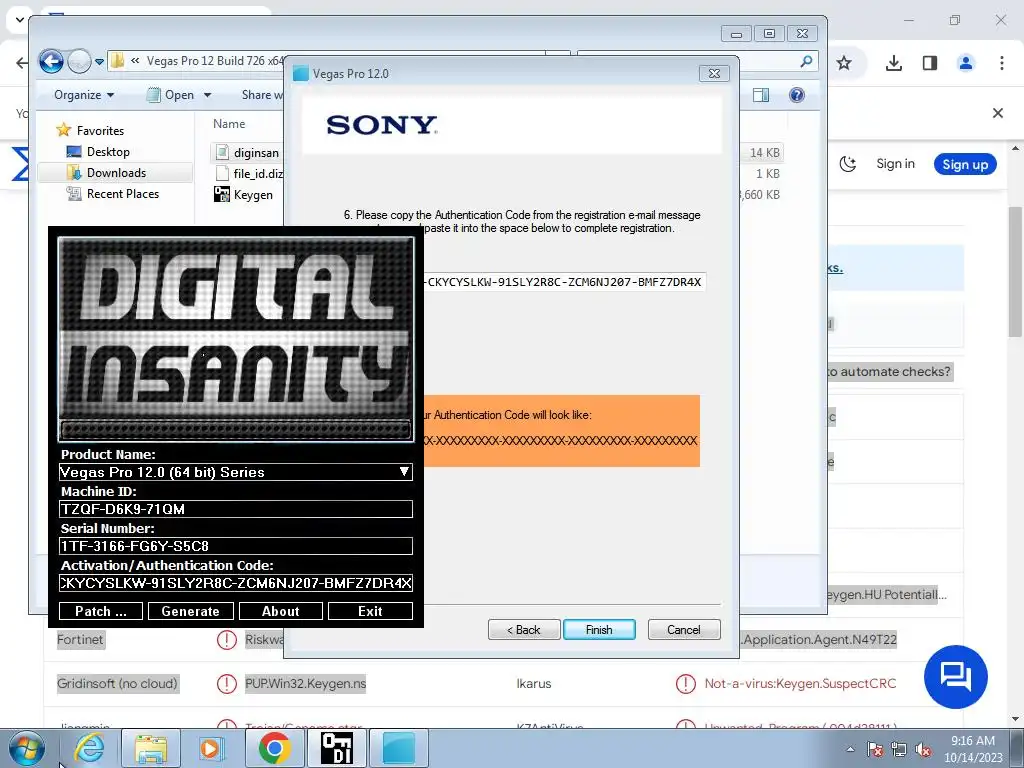This screenshot has height=768, width=1024.
Task: Open the About button in keygen
Action: 281,611
